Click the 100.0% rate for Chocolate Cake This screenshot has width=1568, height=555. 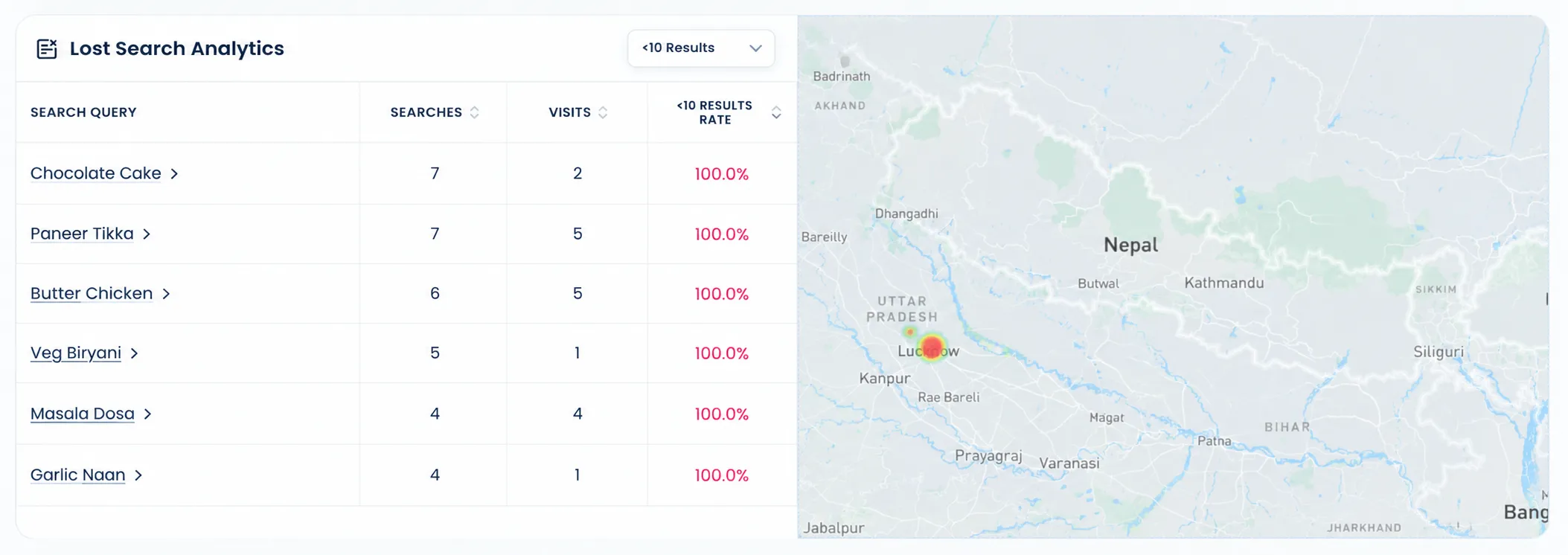point(722,174)
